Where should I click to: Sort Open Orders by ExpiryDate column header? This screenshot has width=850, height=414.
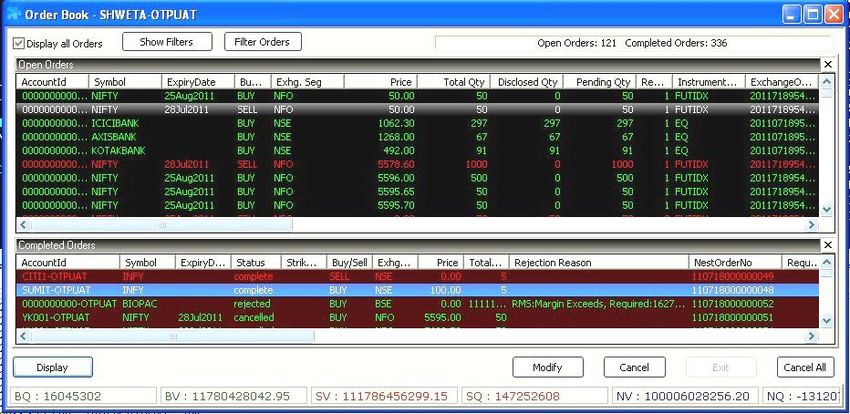[198, 82]
